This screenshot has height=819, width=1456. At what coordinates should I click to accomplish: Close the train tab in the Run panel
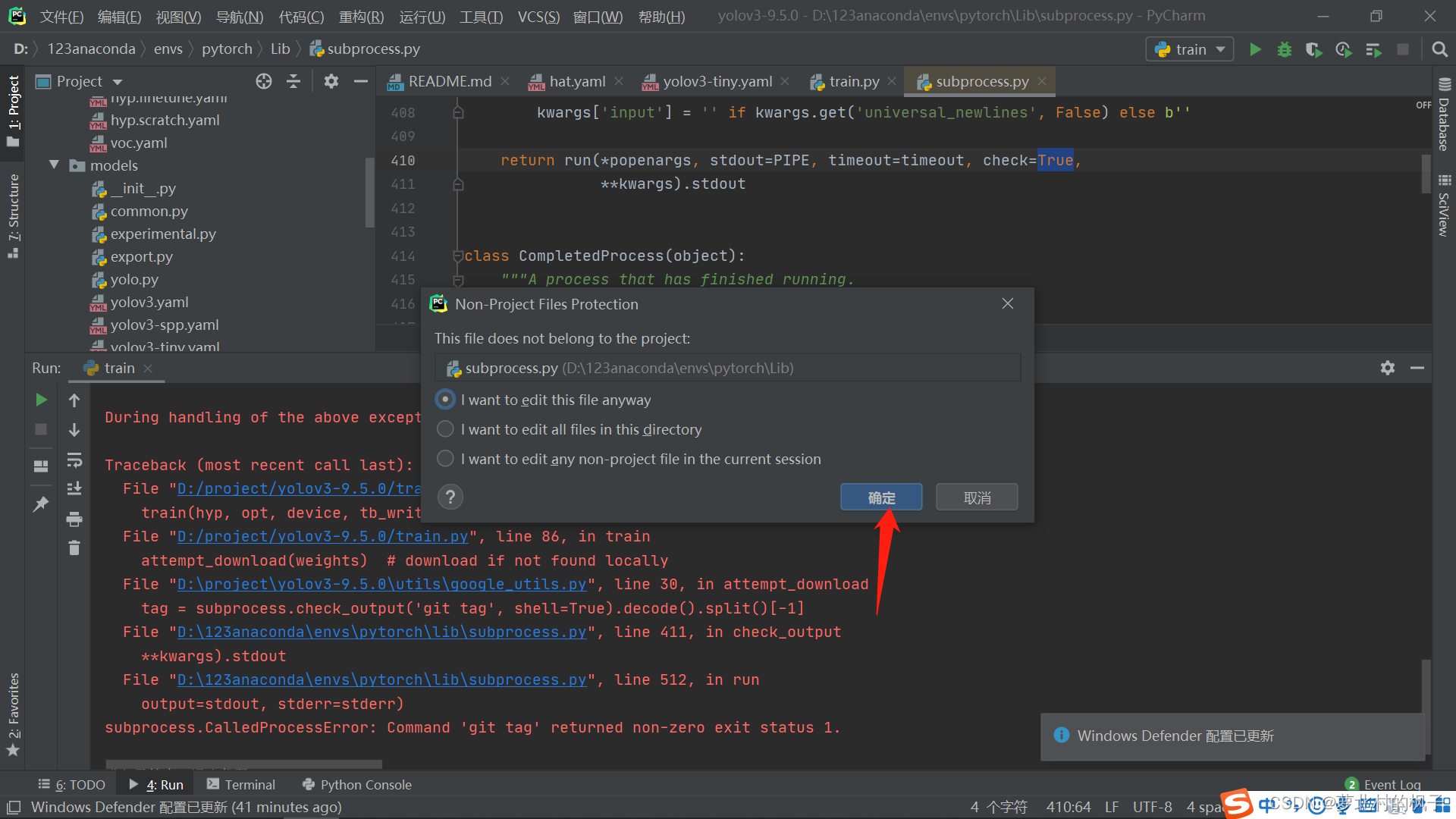148,368
